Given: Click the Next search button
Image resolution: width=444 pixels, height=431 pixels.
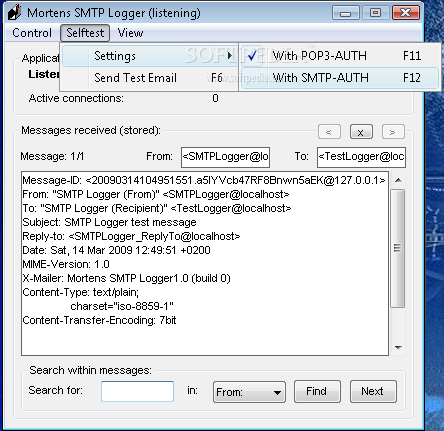Looking at the screenshot, I should (373, 391).
